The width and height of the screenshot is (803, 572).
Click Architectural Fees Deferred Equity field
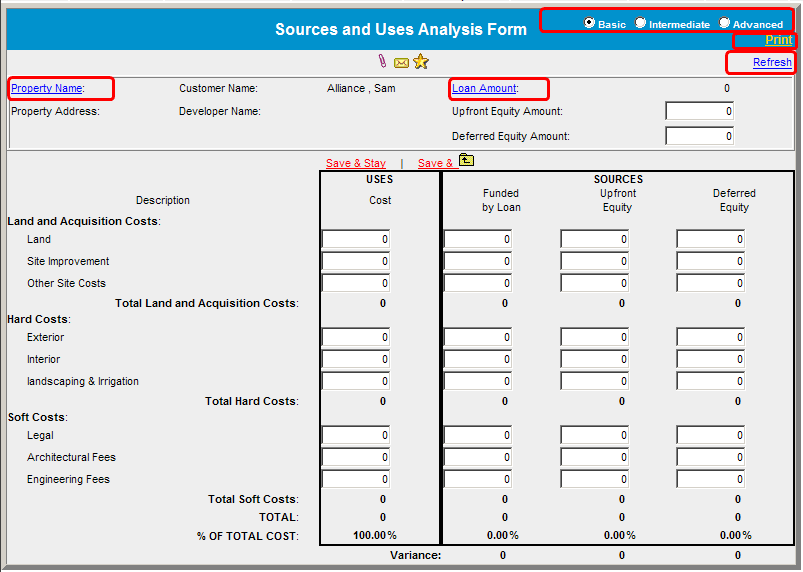click(x=711, y=457)
